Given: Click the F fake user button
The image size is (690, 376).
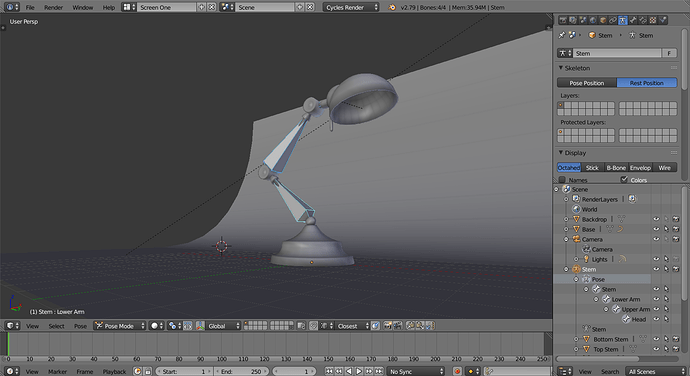Looking at the screenshot, I should tap(669, 53).
